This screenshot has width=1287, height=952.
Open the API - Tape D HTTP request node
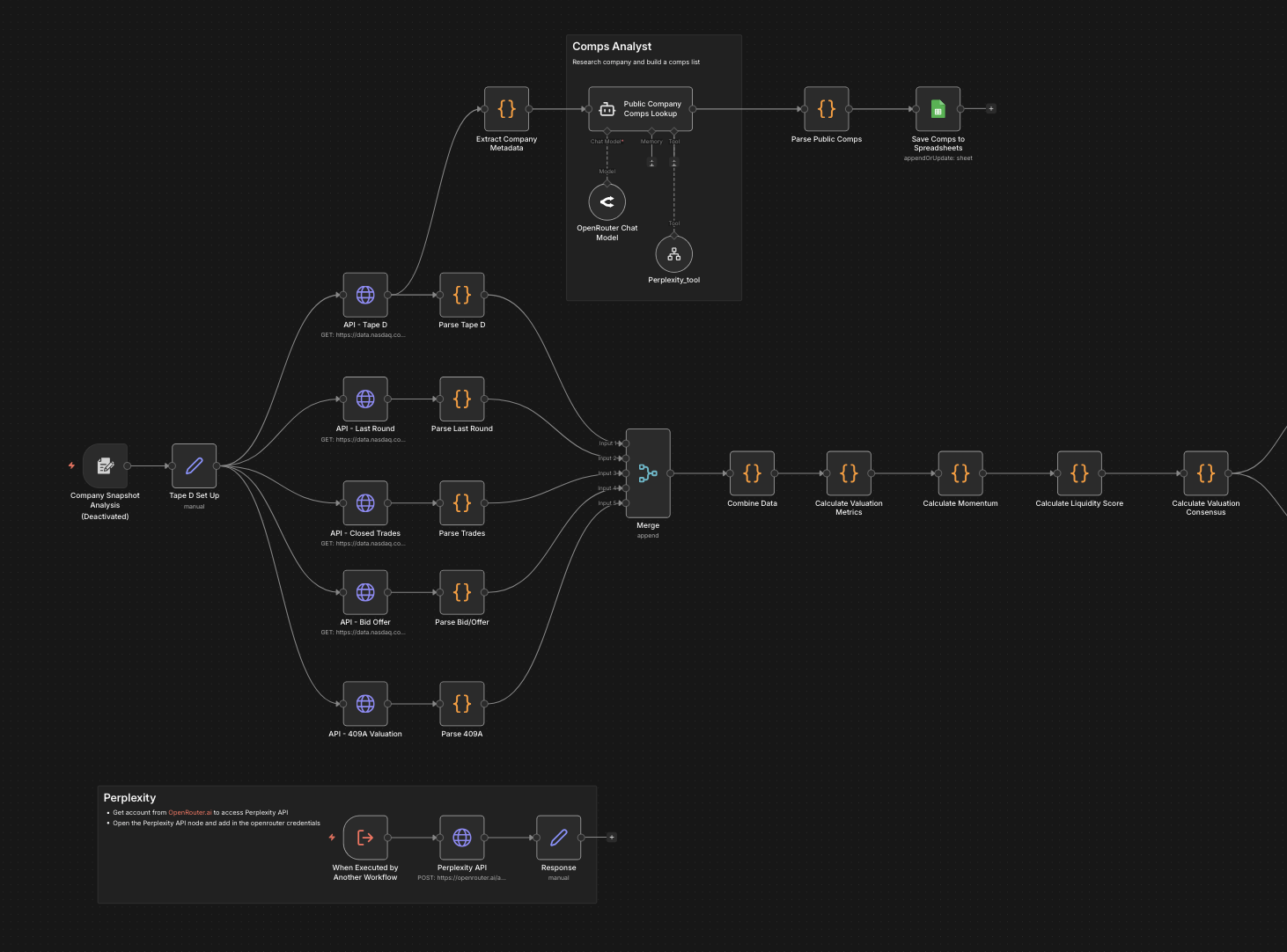[x=364, y=295]
